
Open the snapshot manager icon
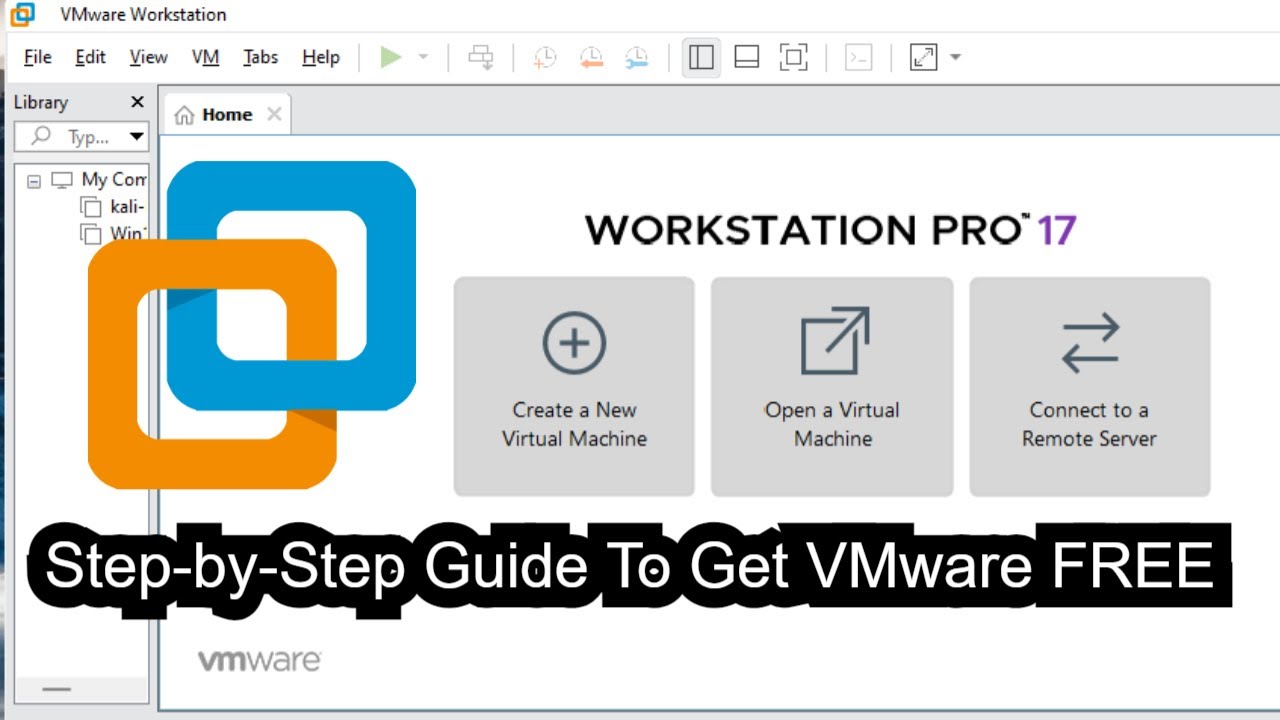click(x=637, y=58)
